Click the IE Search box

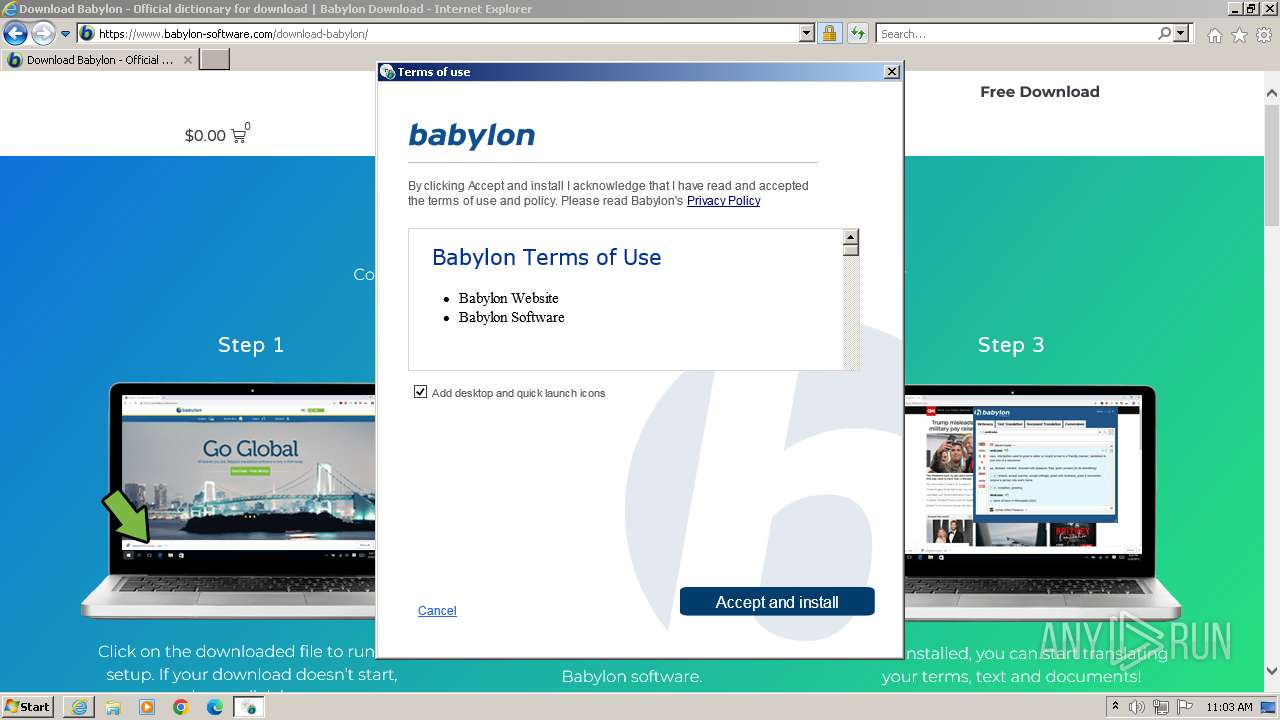[x=1015, y=34]
